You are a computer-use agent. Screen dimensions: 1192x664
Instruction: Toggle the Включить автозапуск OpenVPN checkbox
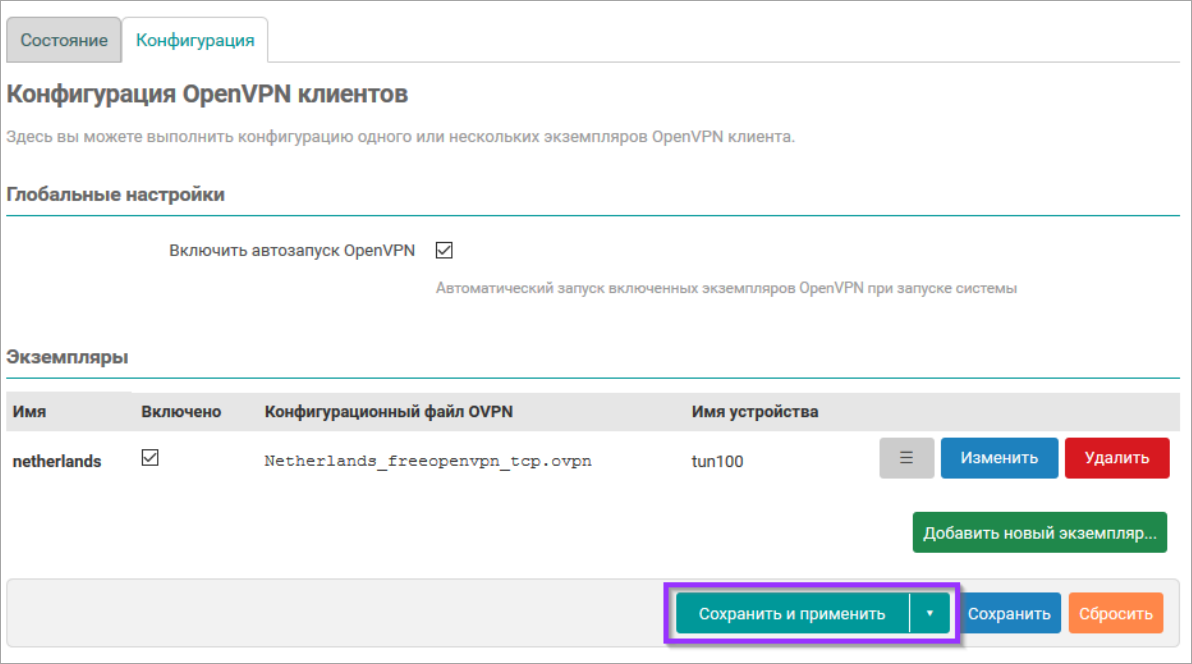444,250
